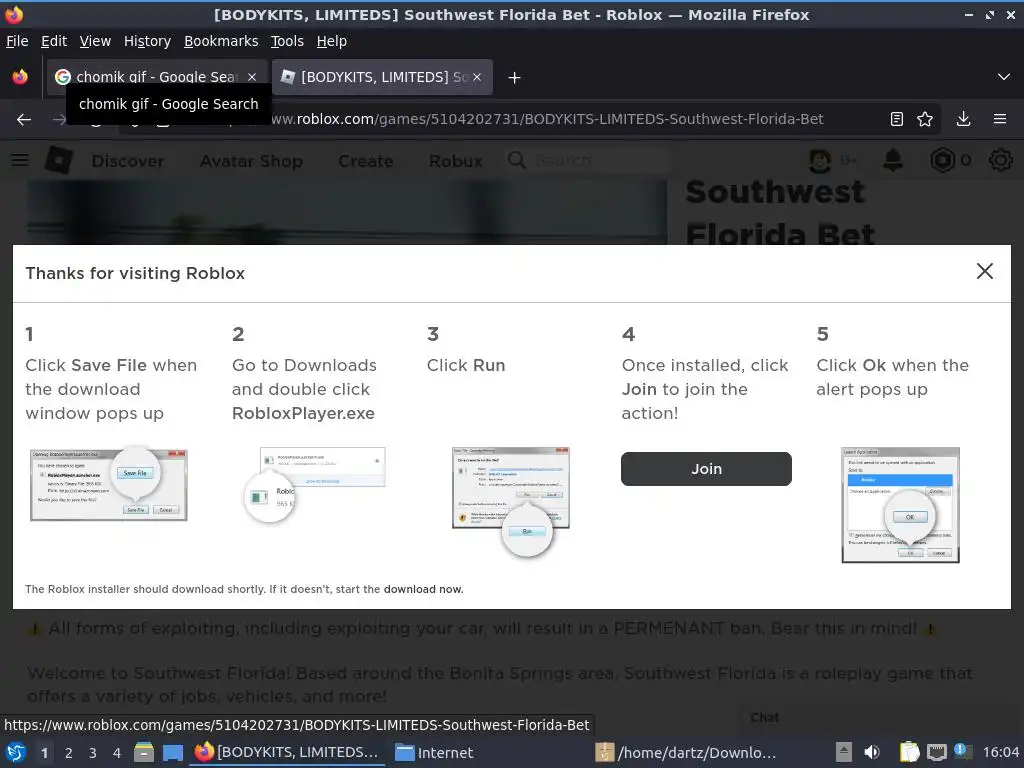Open the Firefox application hamburger menu
The height and width of the screenshot is (768, 1024).
click(1000, 119)
